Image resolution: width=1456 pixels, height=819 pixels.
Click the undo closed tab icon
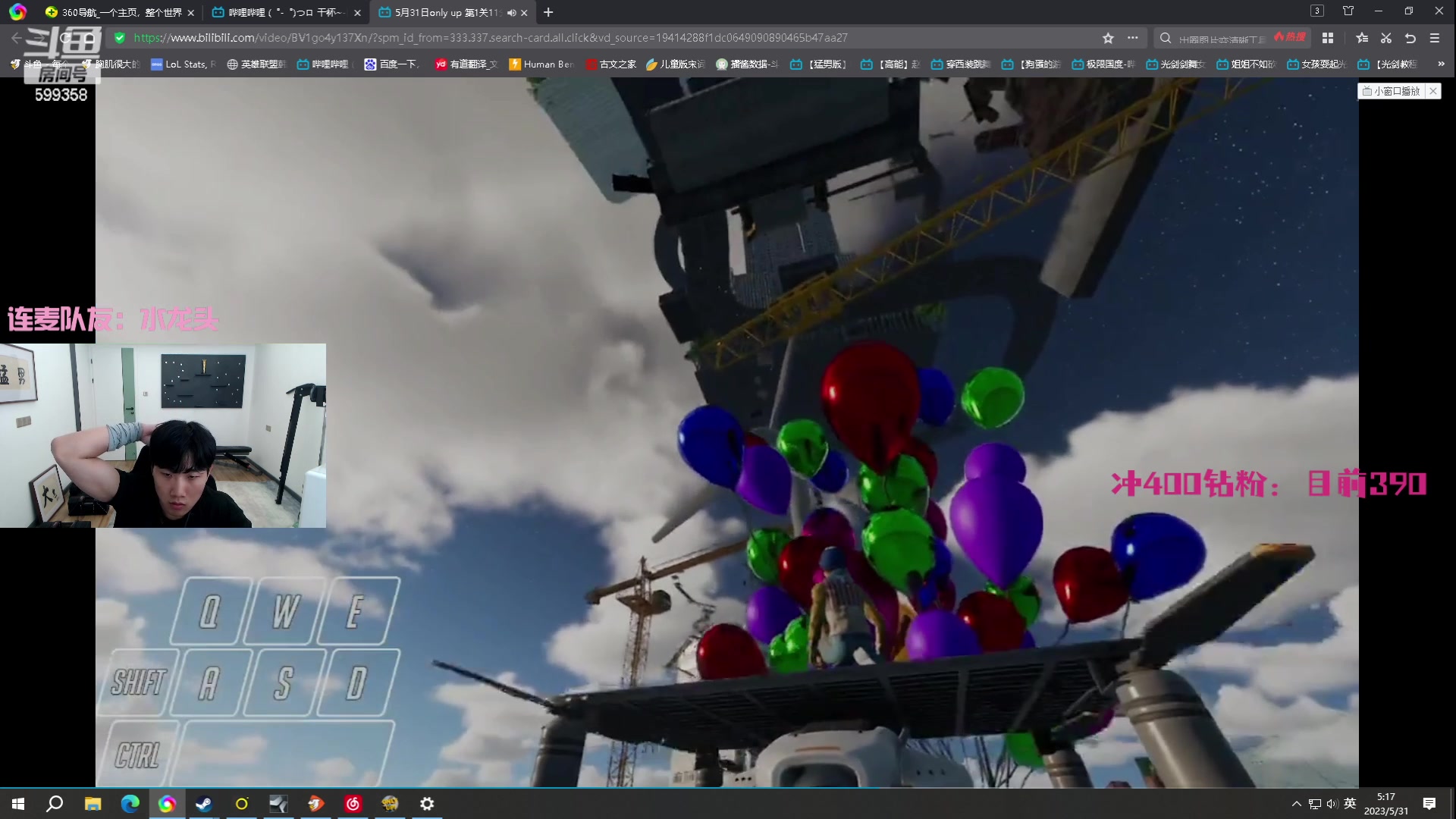[x=1410, y=38]
